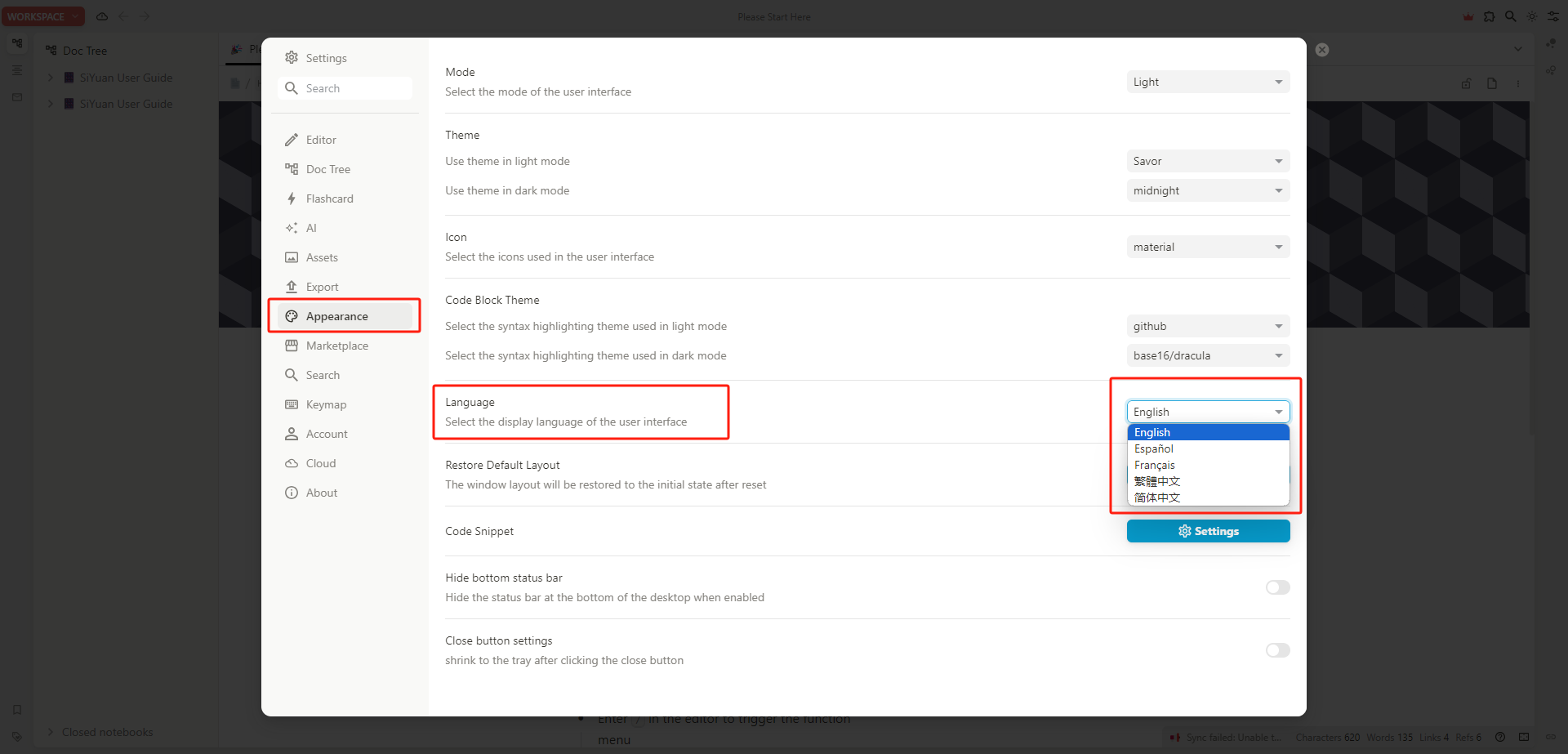
Task: Click the crown membership icon
Action: pyautogui.click(x=1468, y=16)
